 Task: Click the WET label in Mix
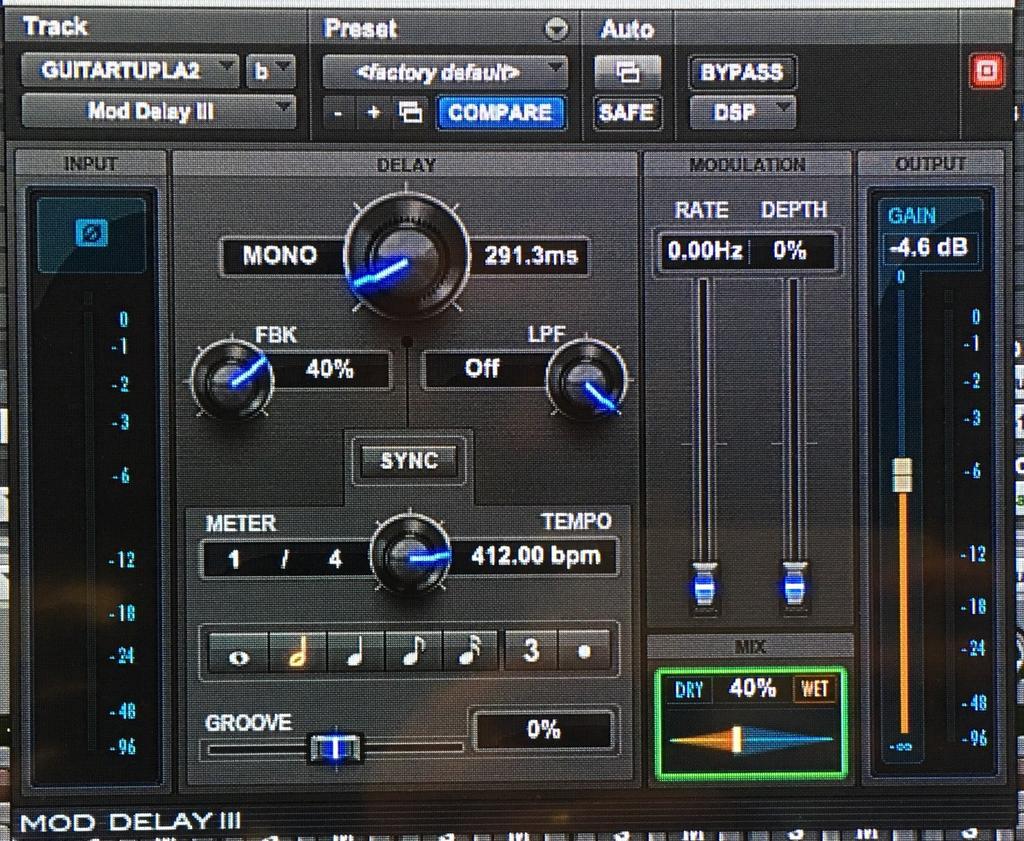814,689
